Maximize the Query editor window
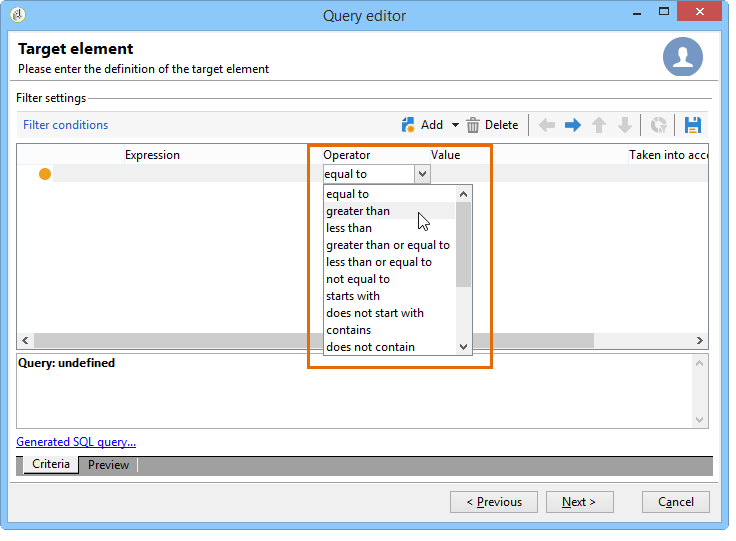This screenshot has height=541, width=736. coord(664,12)
